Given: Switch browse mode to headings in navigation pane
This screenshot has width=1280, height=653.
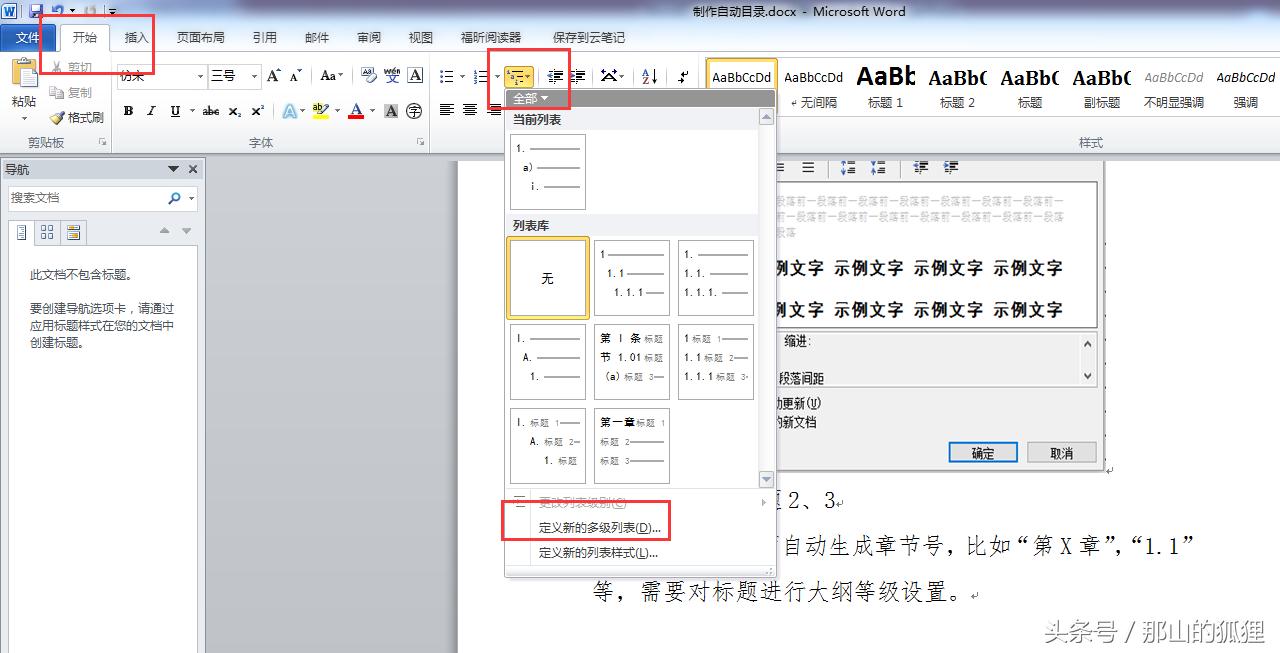Looking at the screenshot, I should pos(22,232).
